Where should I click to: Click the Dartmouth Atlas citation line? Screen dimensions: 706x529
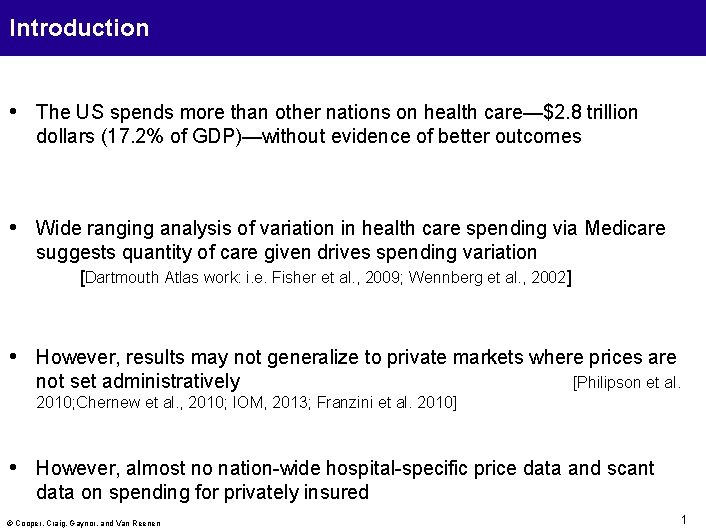(326, 277)
